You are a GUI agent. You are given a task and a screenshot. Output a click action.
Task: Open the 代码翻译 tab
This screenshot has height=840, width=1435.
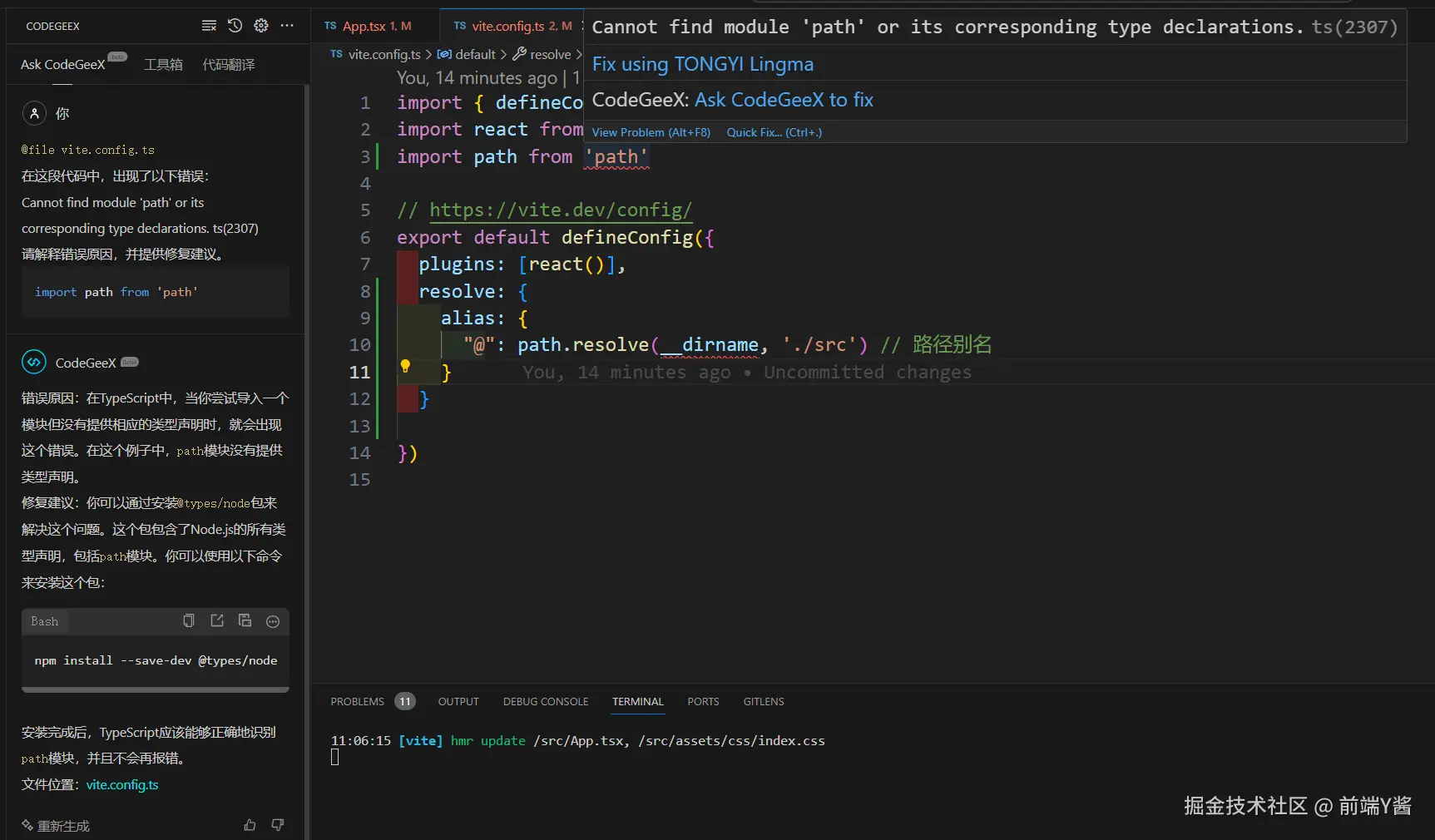[x=229, y=64]
